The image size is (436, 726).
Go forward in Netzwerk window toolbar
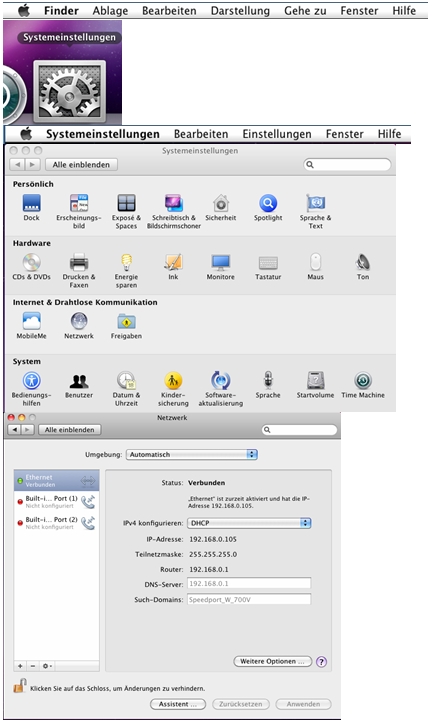click(27, 430)
